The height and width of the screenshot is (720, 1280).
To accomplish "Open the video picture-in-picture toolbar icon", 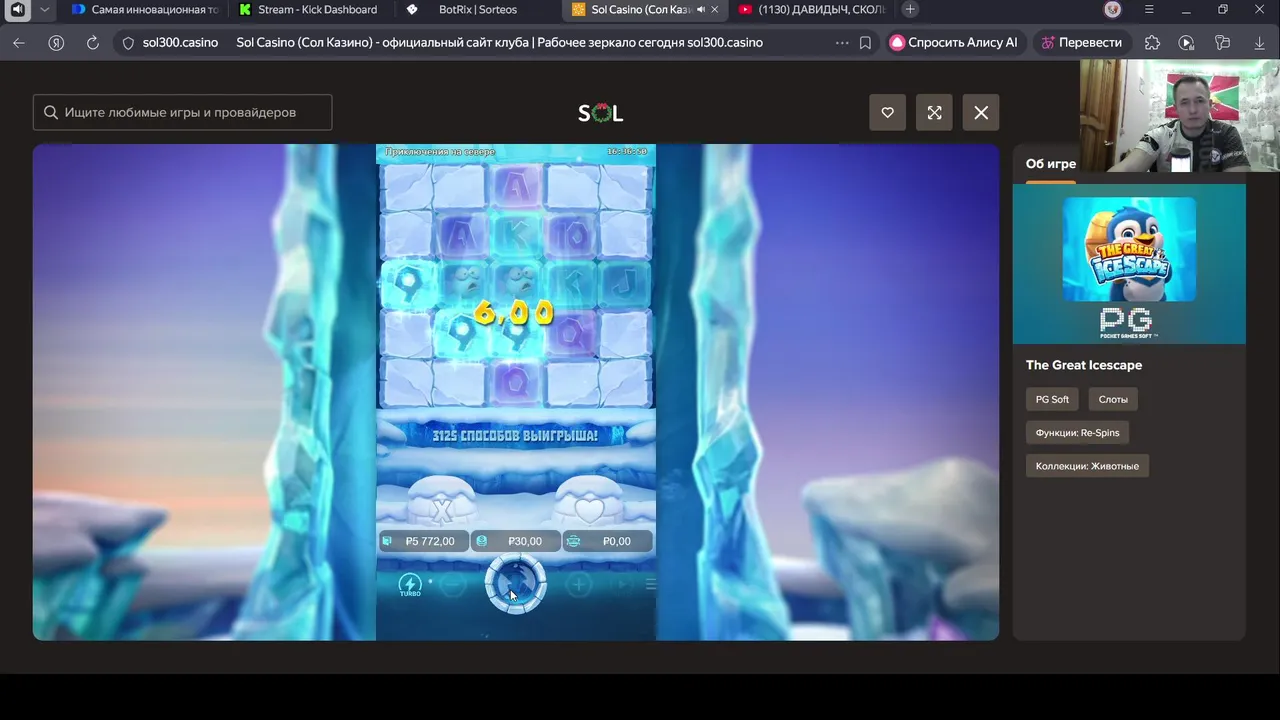I will [1187, 43].
